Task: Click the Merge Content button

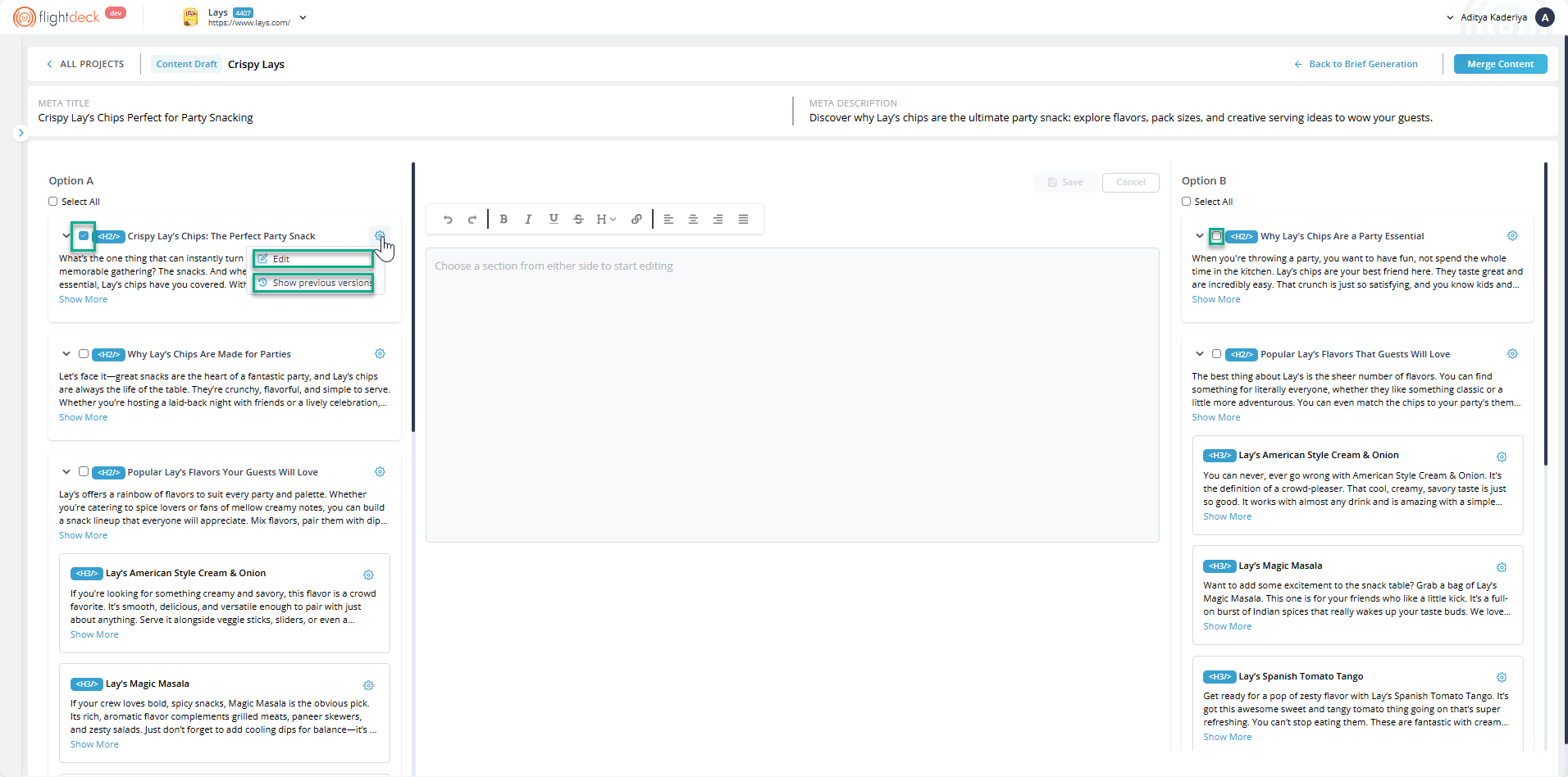Action: pos(1500,64)
